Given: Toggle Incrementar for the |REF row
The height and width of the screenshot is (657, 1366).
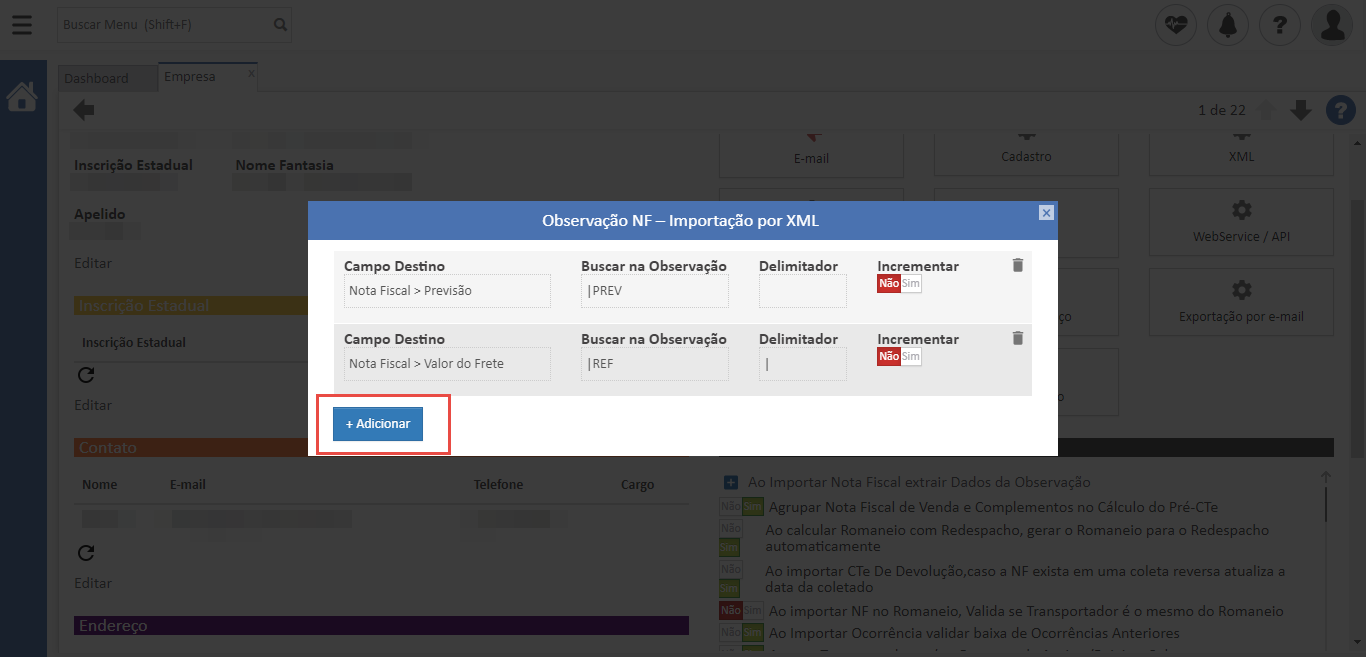Looking at the screenshot, I should (x=899, y=357).
